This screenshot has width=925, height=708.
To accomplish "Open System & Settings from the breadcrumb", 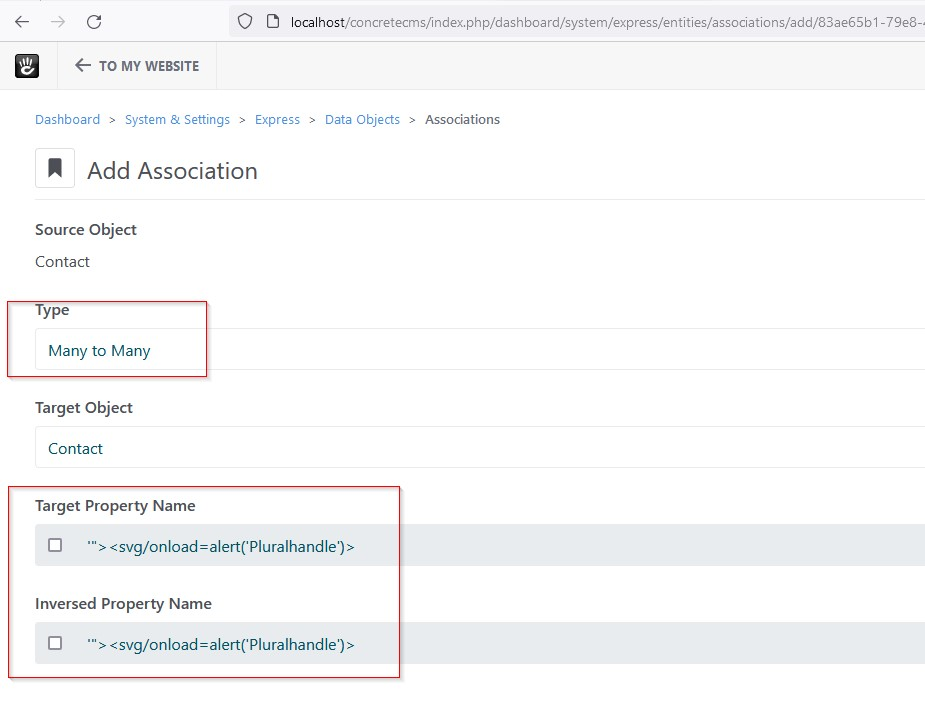I will [x=177, y=119].
